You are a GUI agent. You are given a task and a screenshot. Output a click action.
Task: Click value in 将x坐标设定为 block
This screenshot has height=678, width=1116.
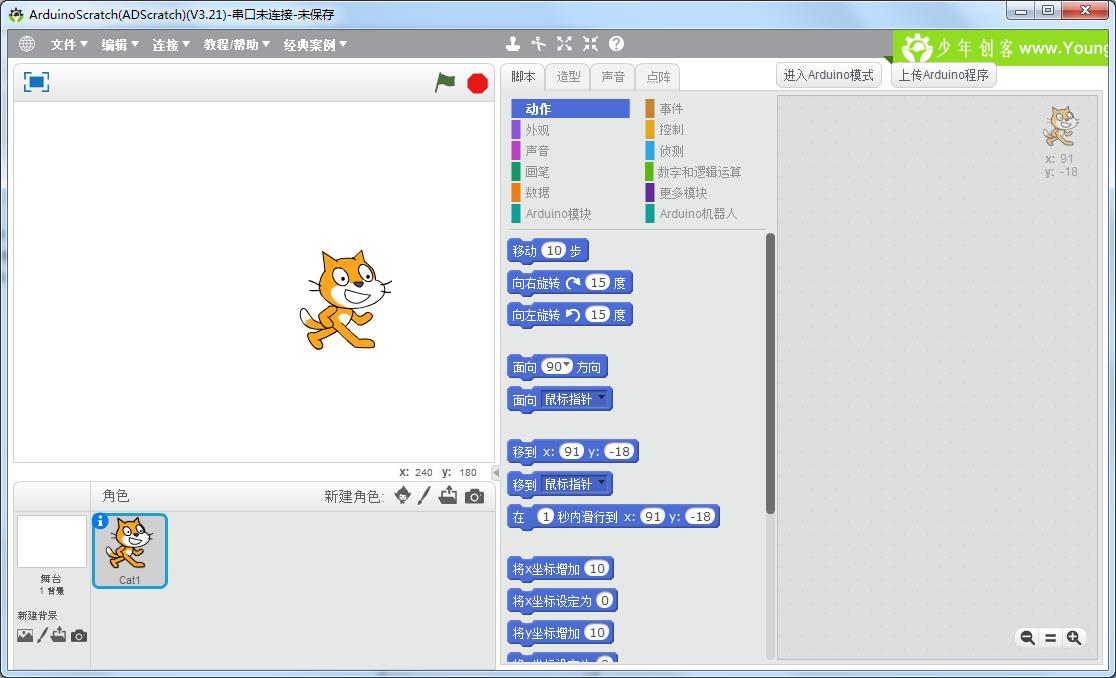pos(604,600)
